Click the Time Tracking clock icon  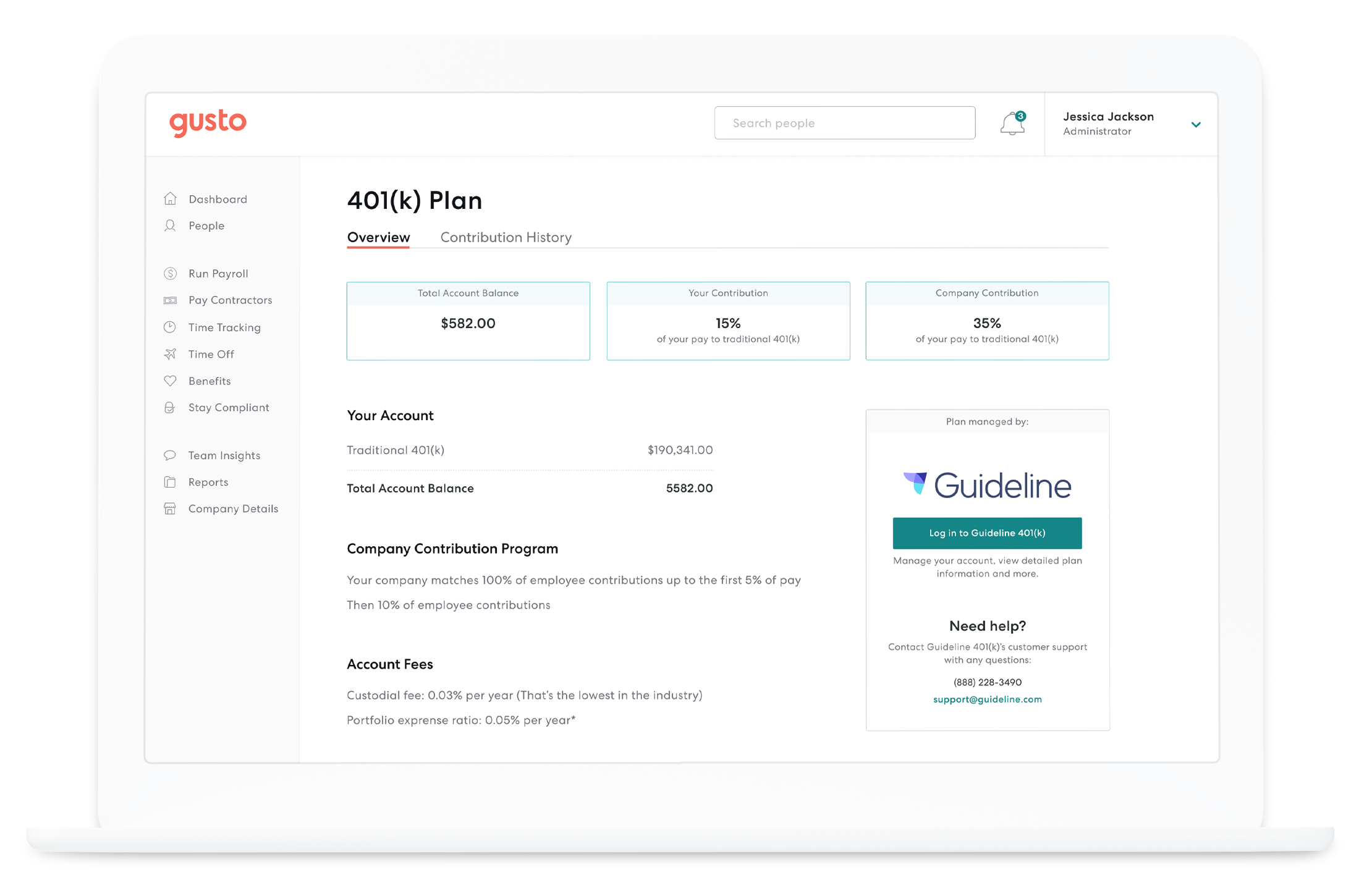(x=170, y=327)
